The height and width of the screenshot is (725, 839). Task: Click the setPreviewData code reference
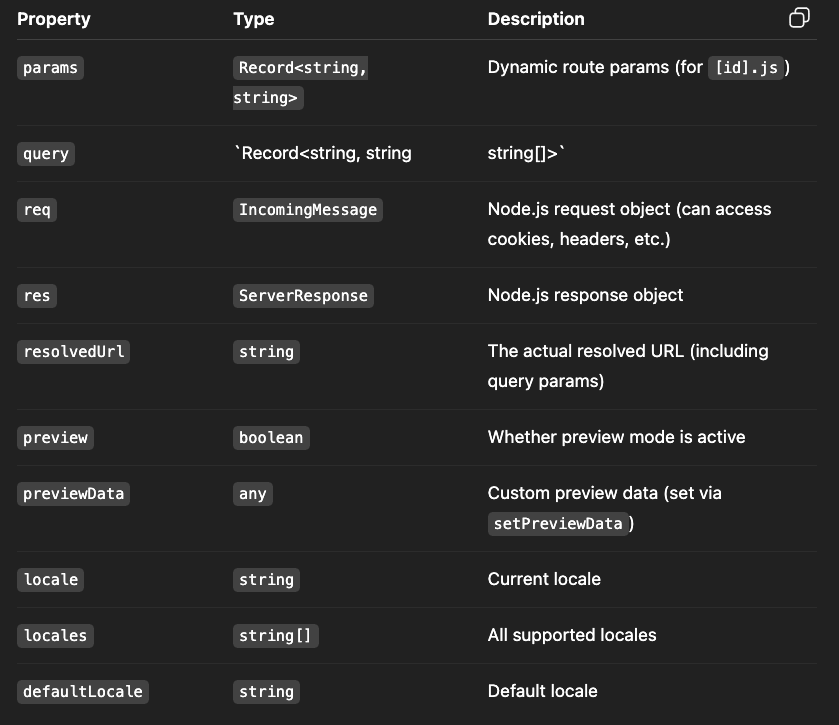click(x=558, y=523)
